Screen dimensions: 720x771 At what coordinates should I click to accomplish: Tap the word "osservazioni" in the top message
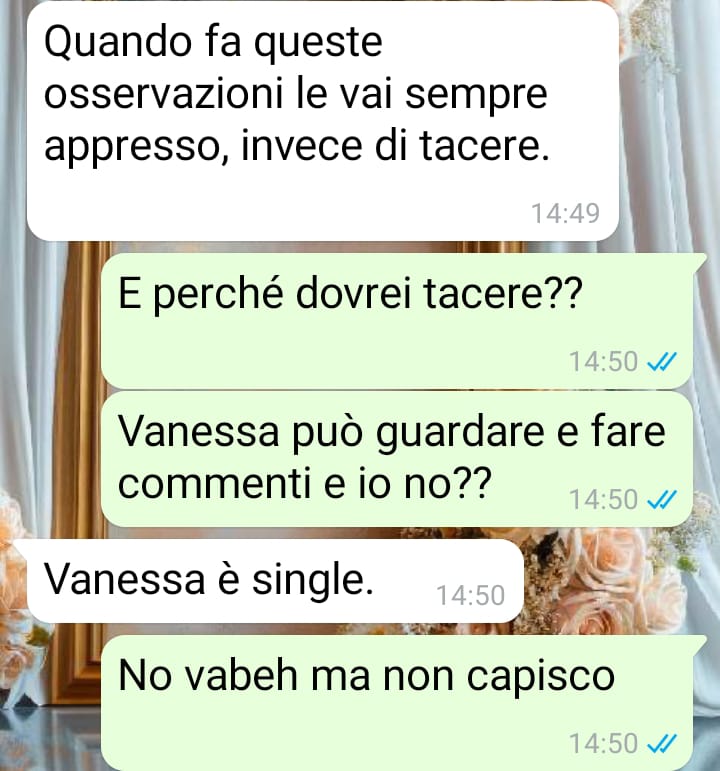click(163, 93)
